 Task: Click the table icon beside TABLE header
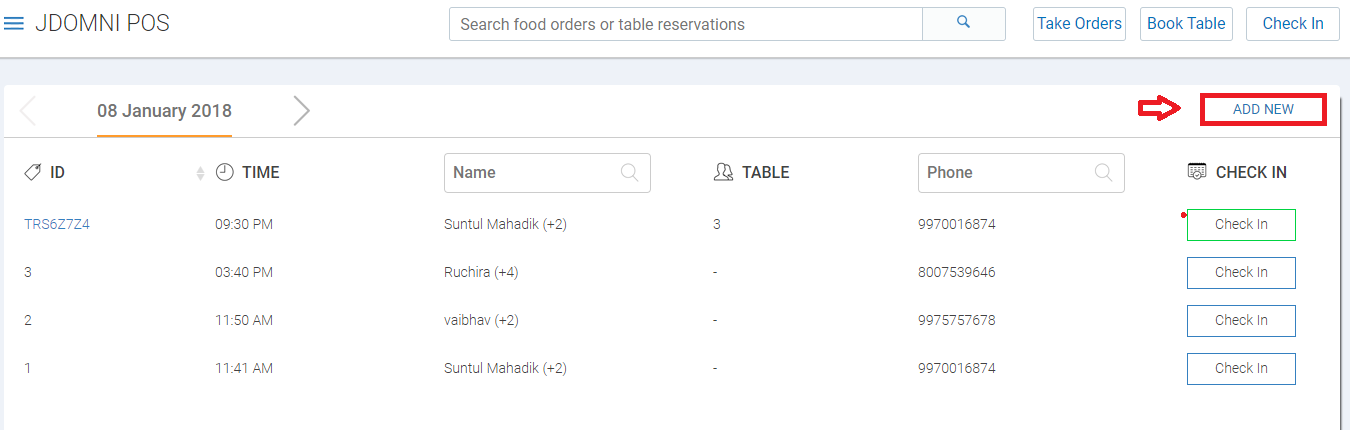click(724, 172)
